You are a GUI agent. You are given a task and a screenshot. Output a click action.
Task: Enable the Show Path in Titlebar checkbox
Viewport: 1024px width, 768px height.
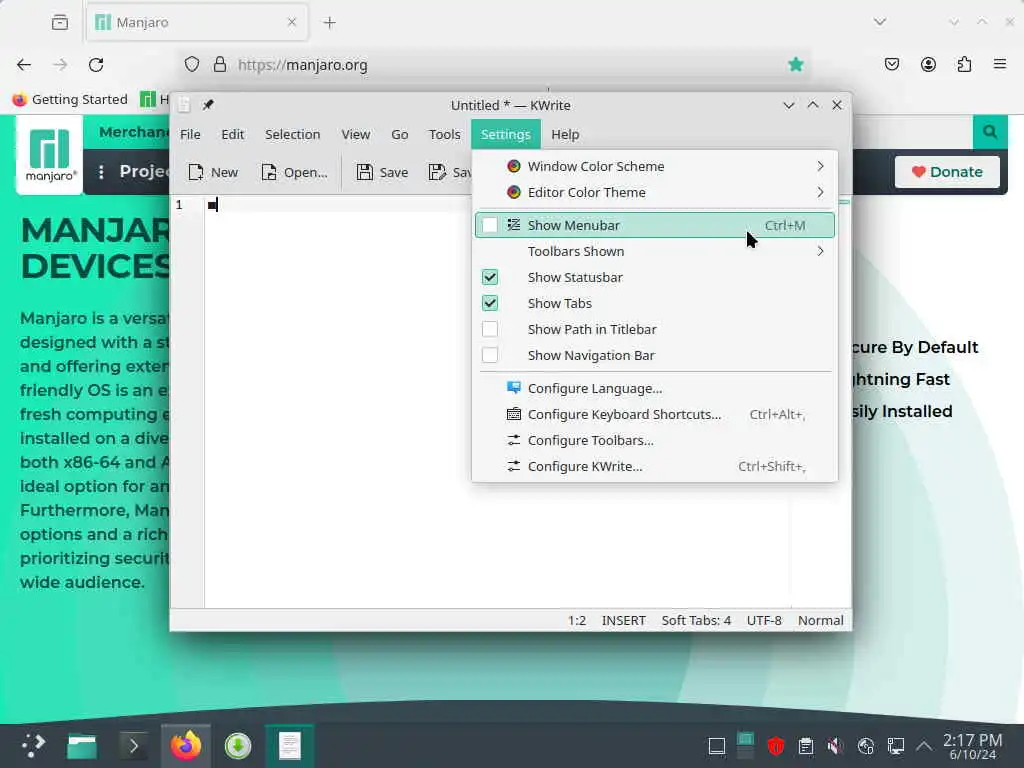pyautogui.click(x=490, y=329)
